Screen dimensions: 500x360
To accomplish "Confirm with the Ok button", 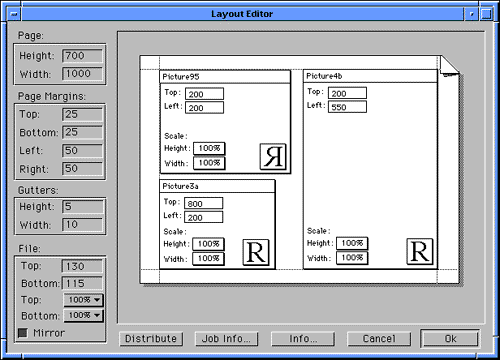I will pyautogui.click(x=450, y=339).
